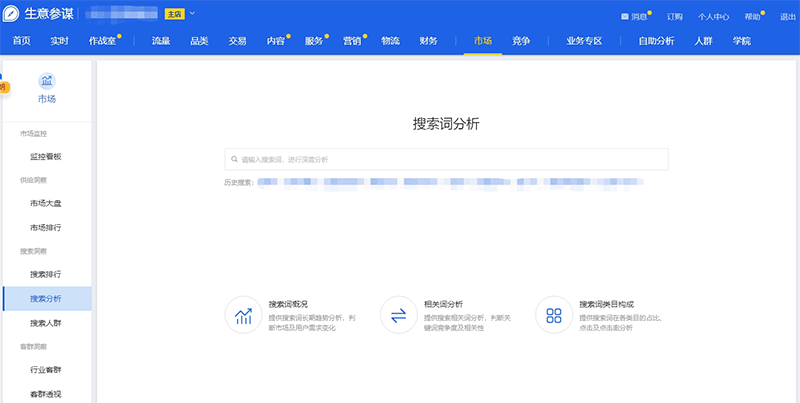Switch to the 竞争 tab
The width and height of the screenshot is (800, 403).
pos(520,40)
